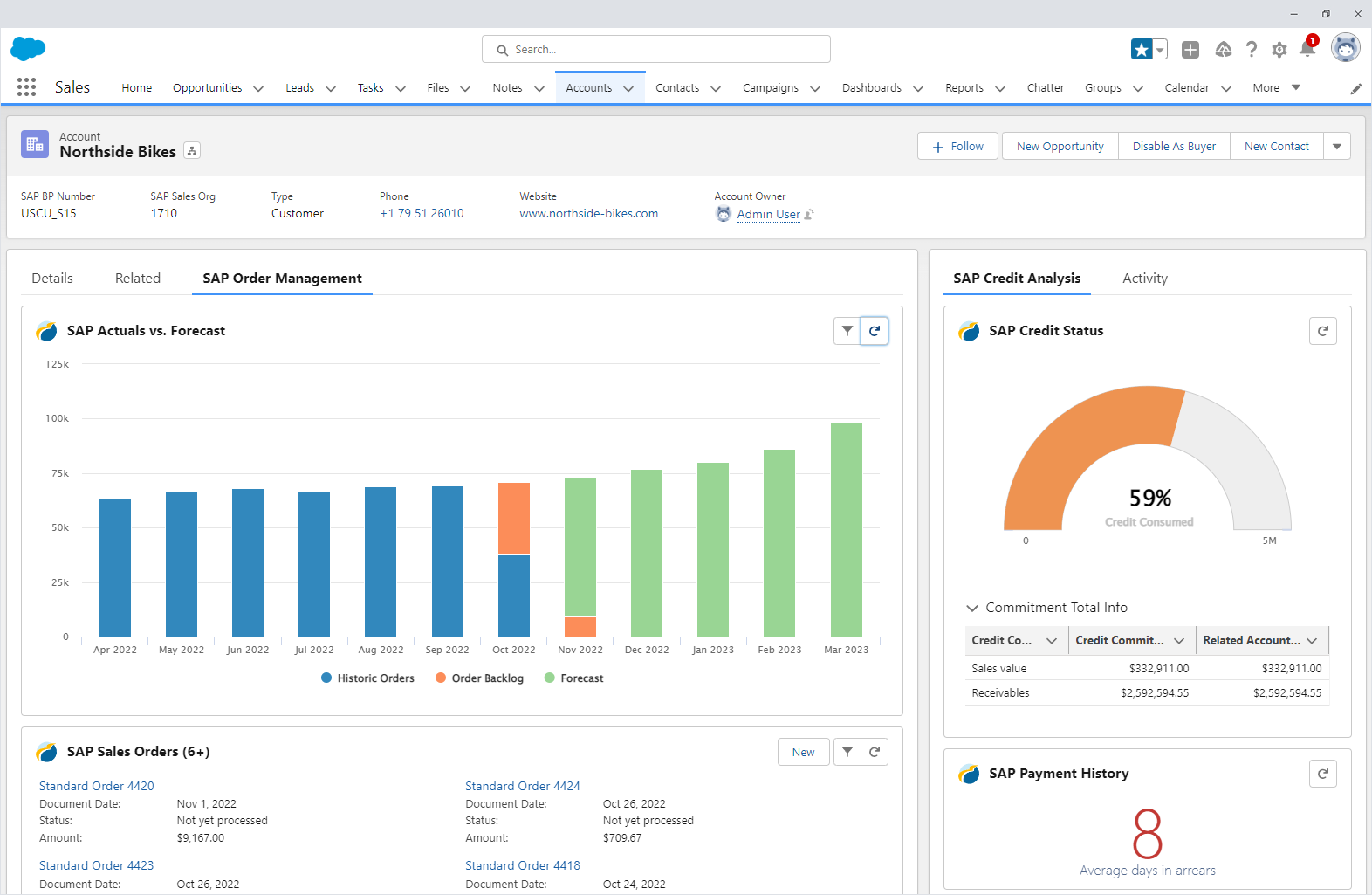The width and height of the screenshot is (1372, 895).
Task: View account hierarchy for Northside Bikes
Action: 192,151
